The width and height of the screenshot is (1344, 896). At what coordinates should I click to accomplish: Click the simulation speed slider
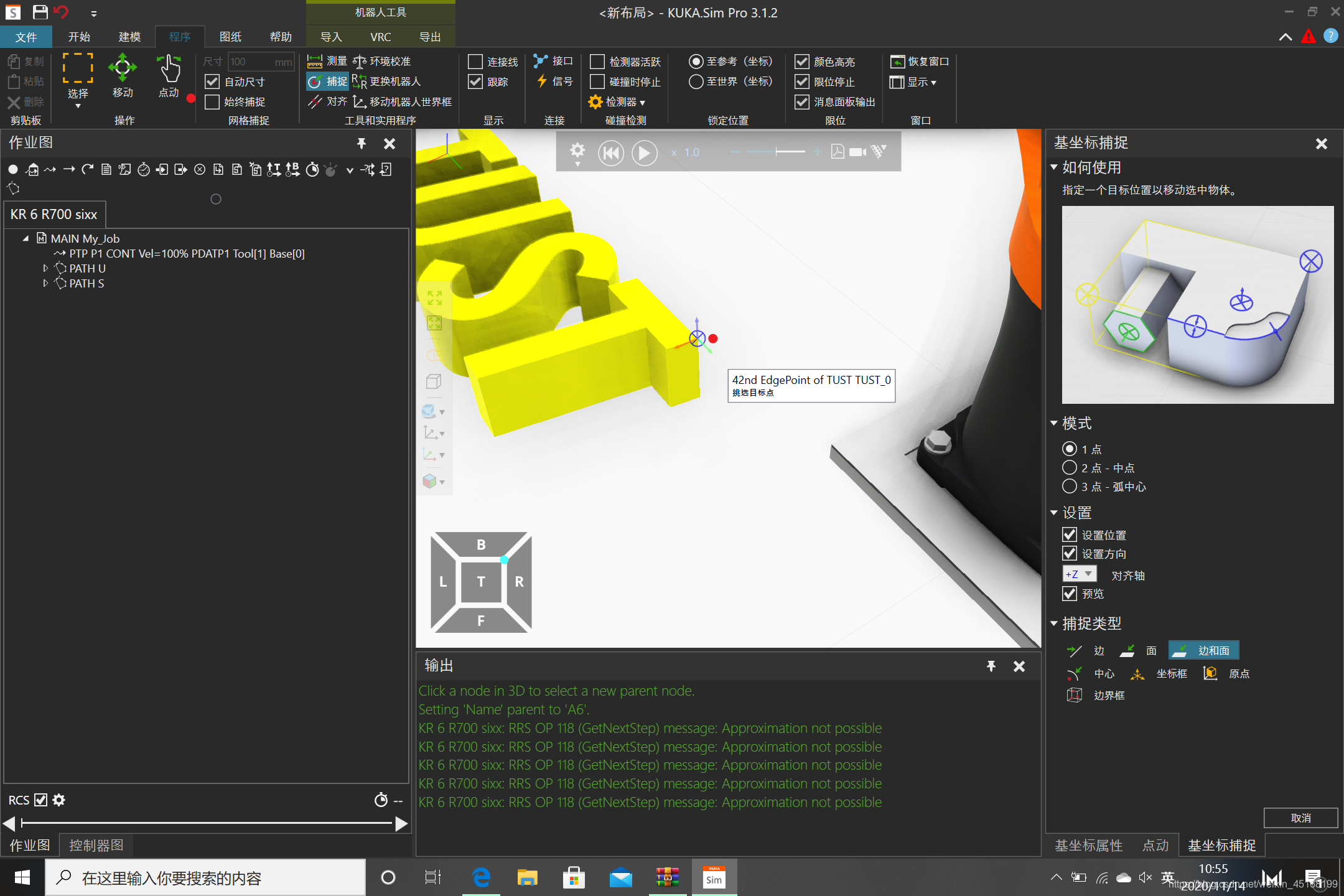[x=776, y=152]
